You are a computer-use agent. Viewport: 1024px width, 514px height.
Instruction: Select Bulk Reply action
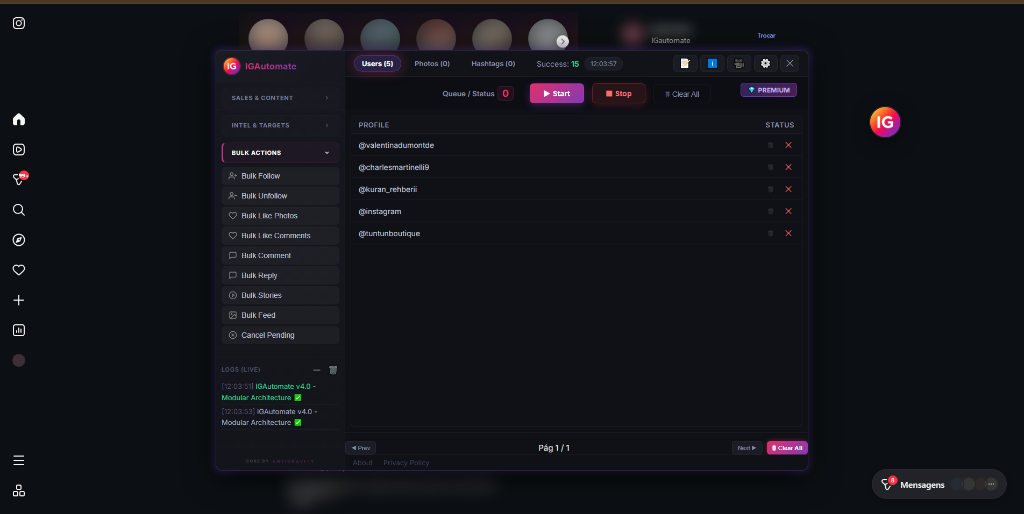tap(280, 276)
